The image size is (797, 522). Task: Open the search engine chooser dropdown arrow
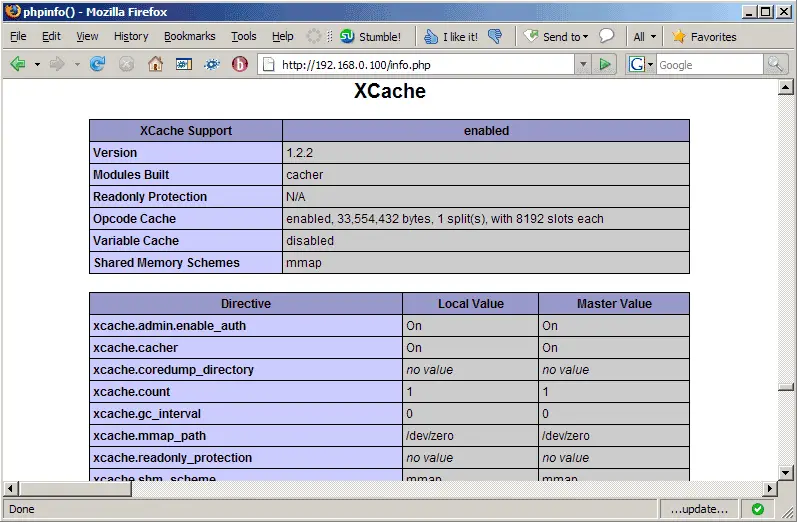[x=650, y=65]
